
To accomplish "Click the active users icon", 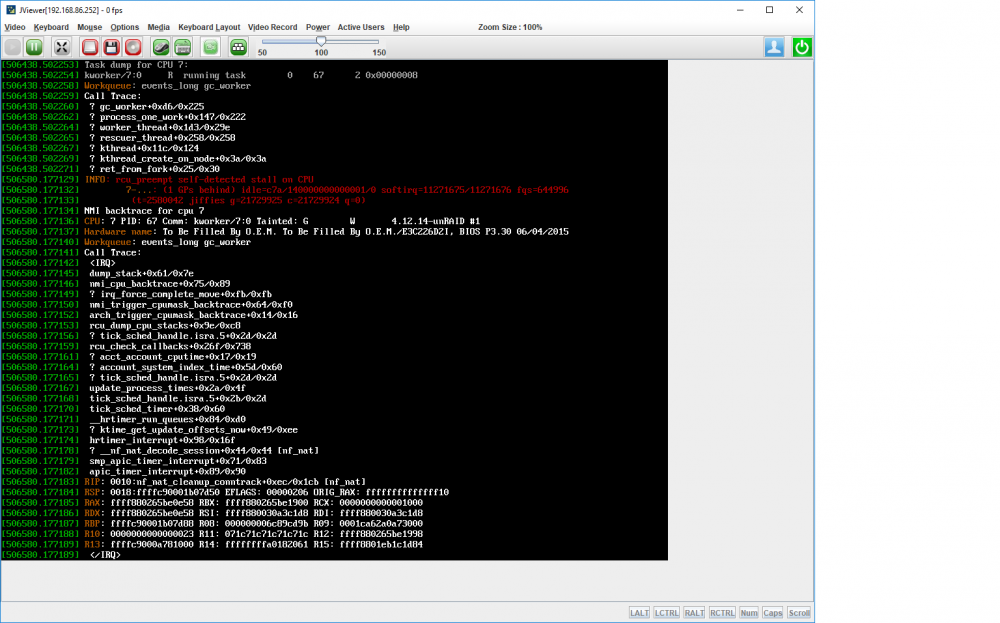I will click(774, 47).
